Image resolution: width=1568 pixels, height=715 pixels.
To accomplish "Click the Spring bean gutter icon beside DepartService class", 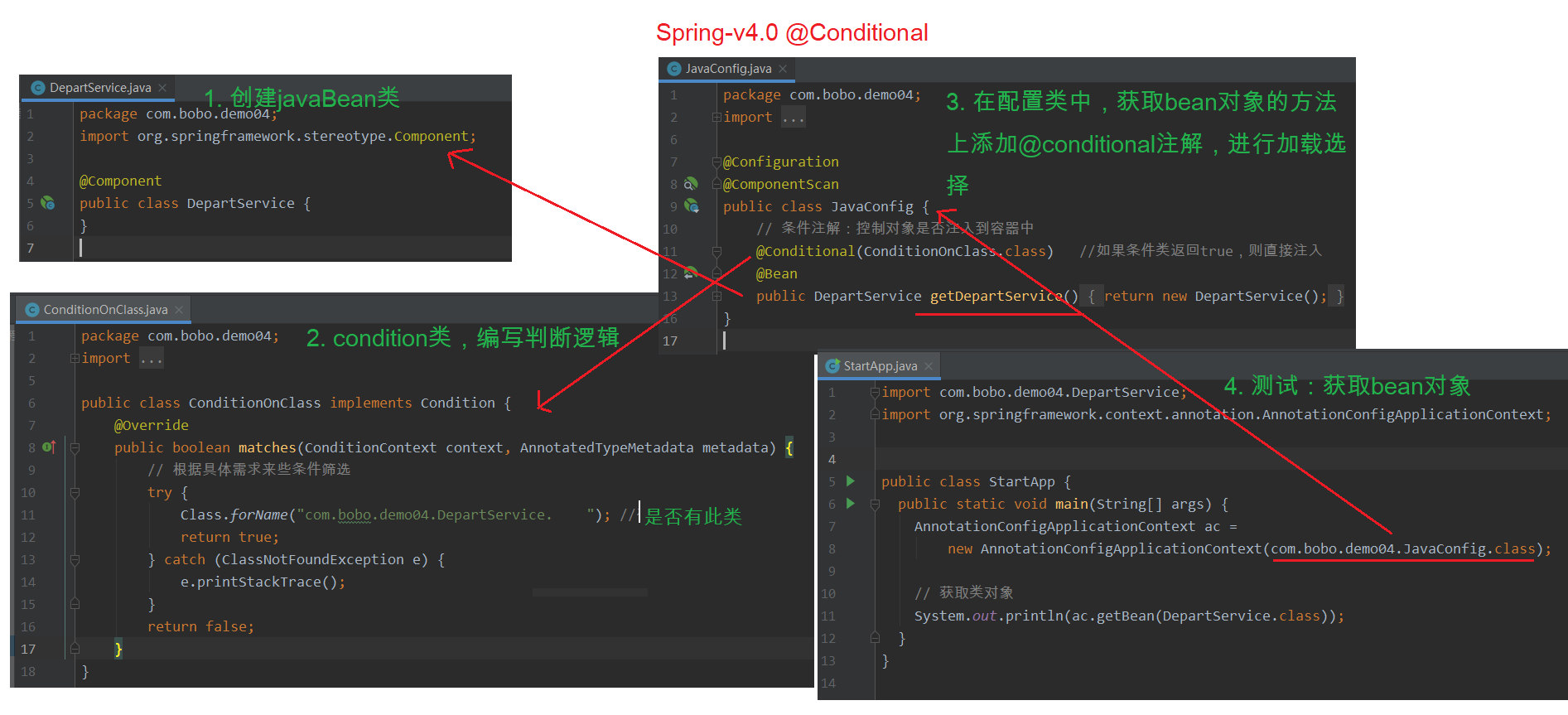I will (48, 203).
